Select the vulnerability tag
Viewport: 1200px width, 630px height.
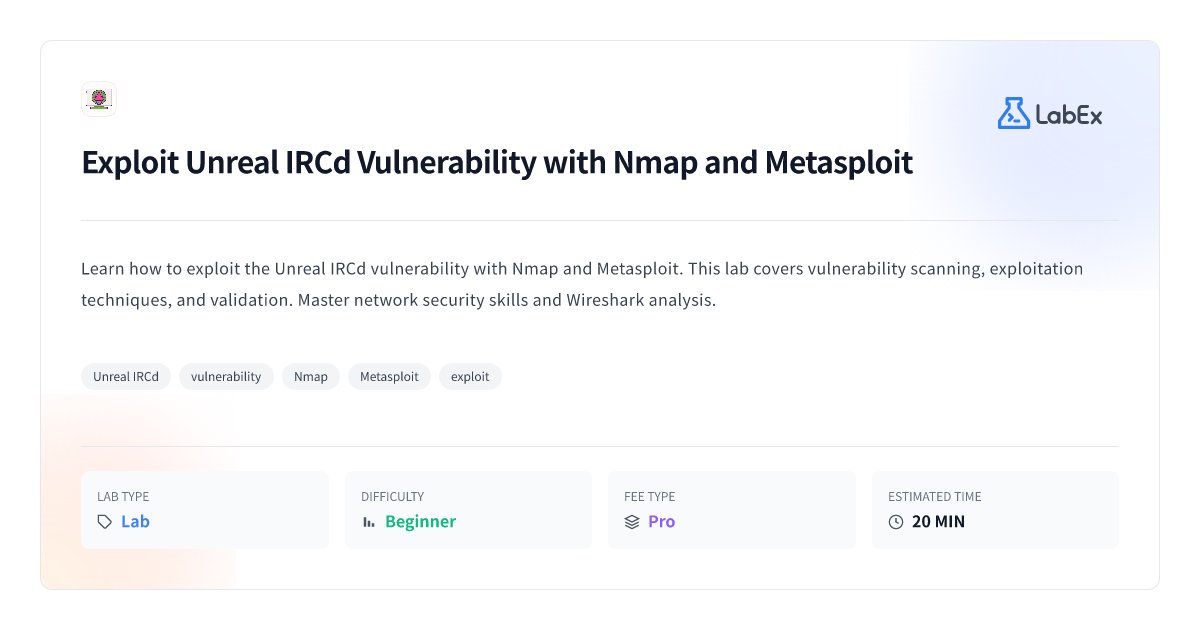click(x=226, y=377)
